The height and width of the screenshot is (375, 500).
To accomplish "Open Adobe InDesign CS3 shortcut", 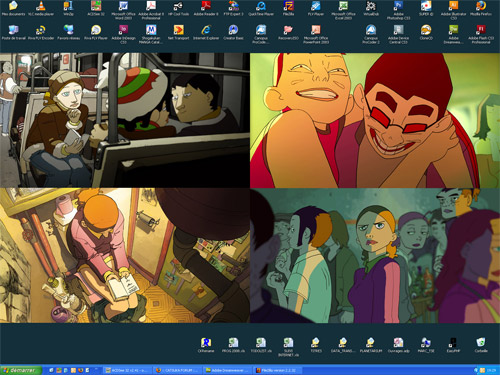I will coord(123,34).
